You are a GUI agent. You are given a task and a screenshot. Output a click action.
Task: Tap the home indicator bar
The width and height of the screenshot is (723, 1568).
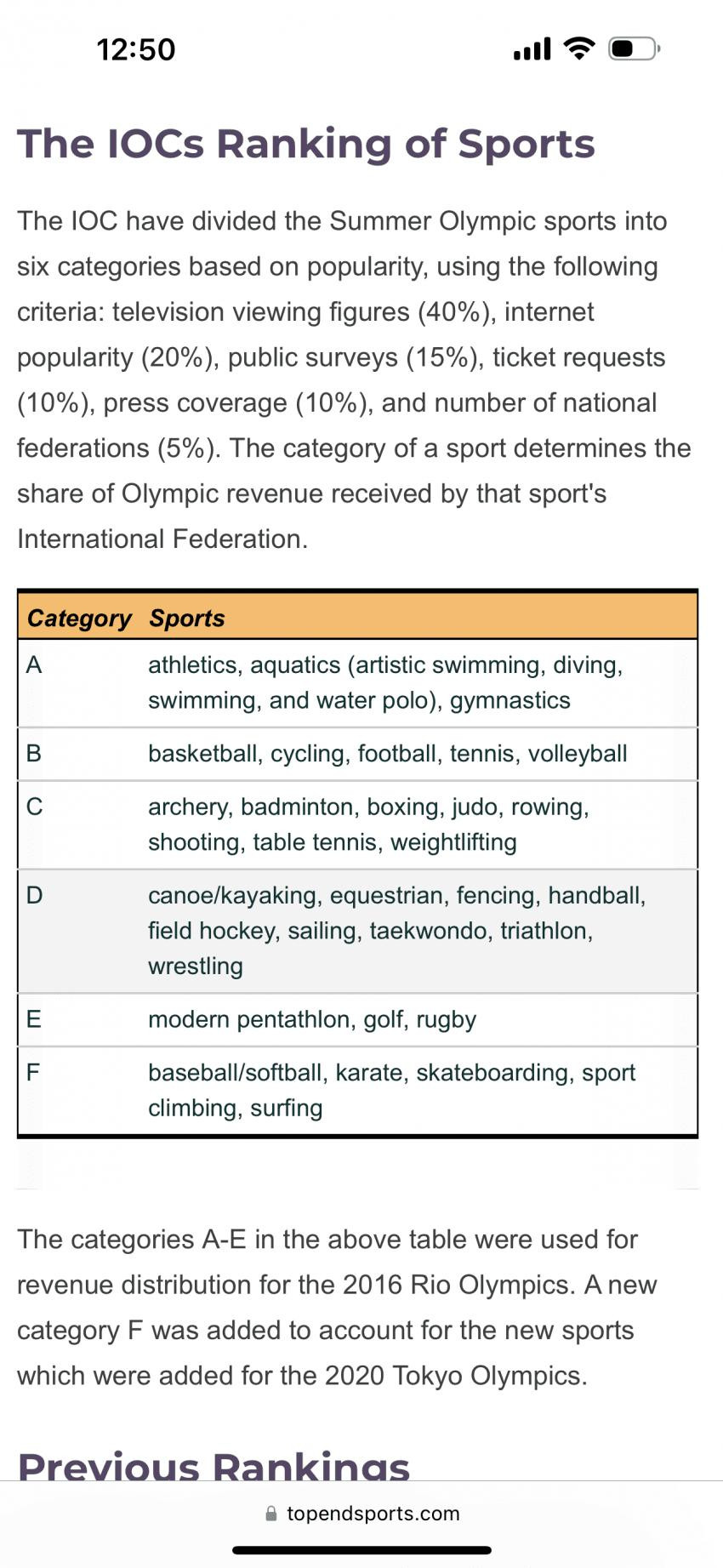(x=361, y=1550)
